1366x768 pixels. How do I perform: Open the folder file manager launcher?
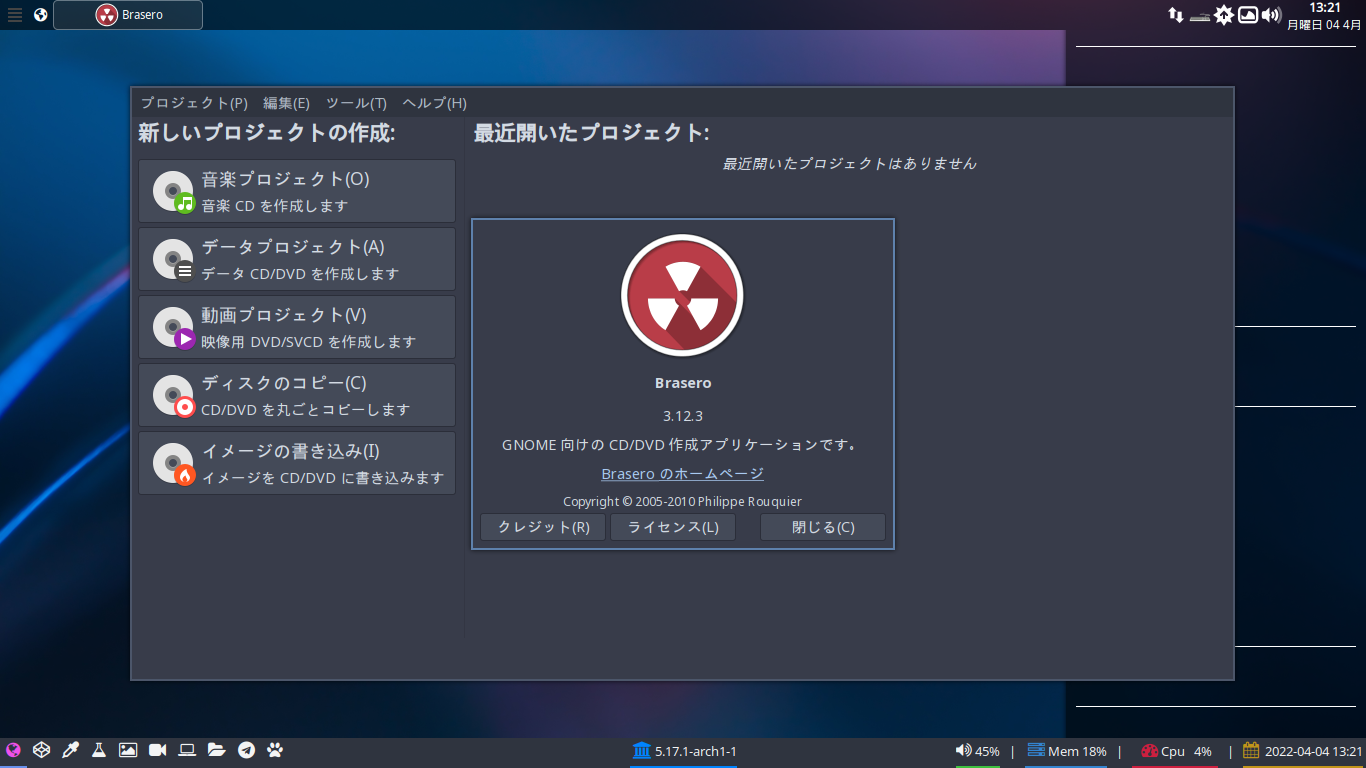click(x=216, y=750)
